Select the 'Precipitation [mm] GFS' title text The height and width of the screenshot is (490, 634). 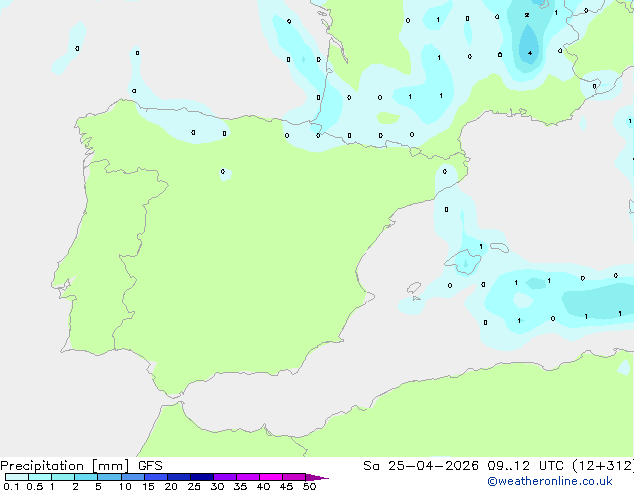(81, 466)
